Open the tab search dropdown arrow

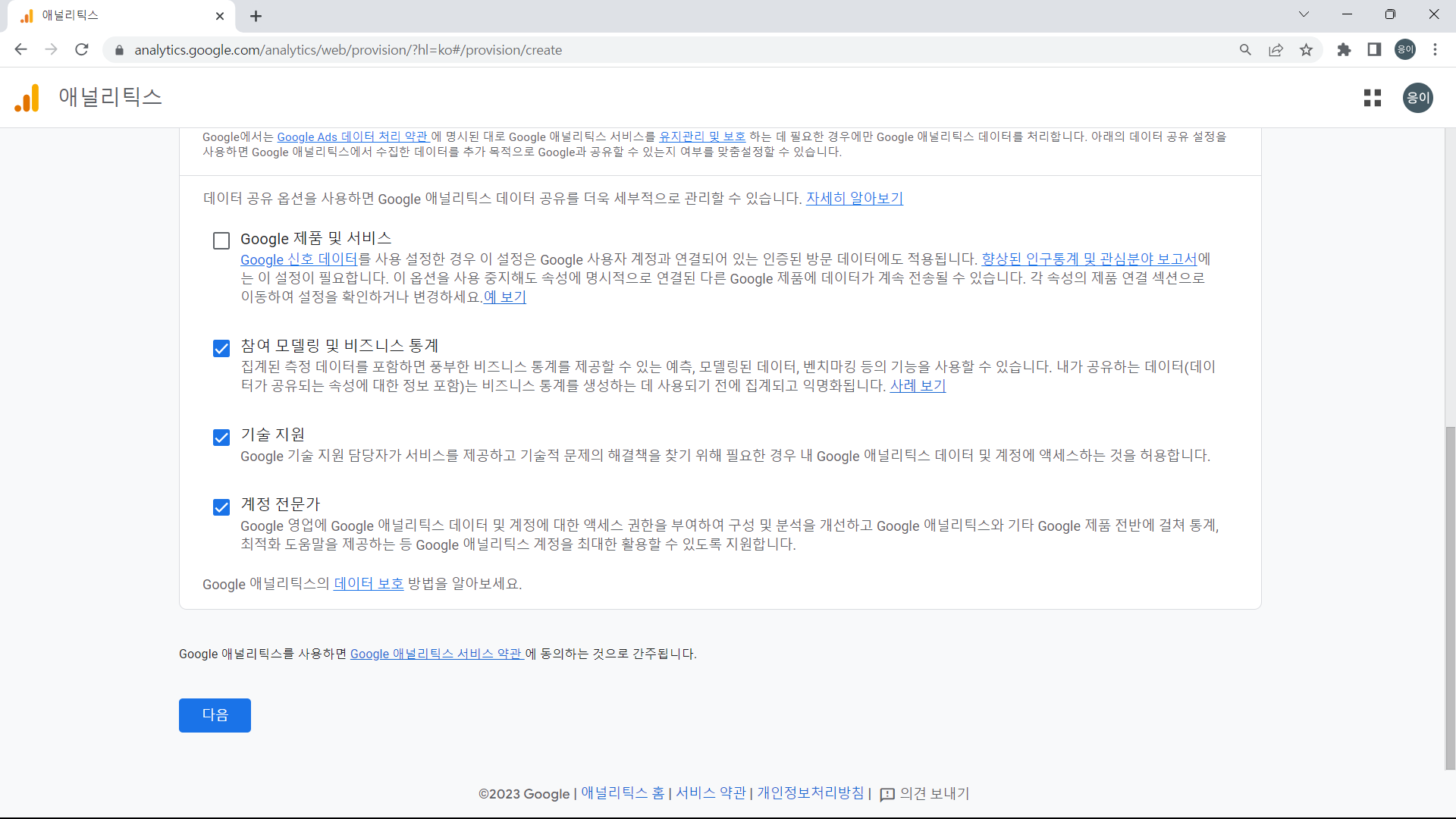[1304, 14]
